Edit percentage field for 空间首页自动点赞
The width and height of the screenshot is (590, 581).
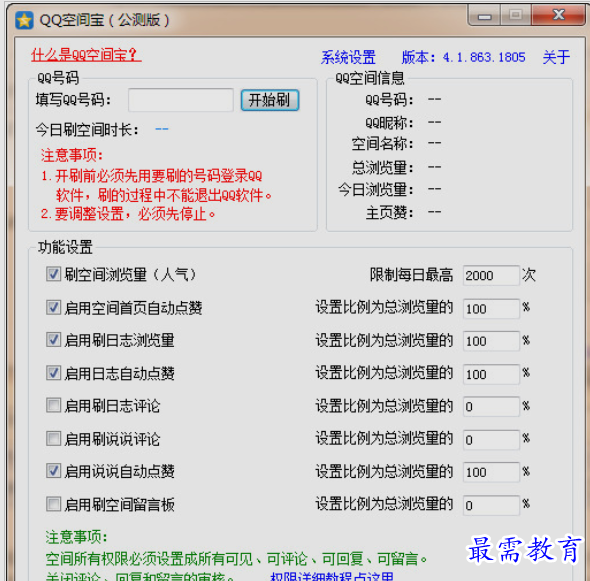click(491, 309)
